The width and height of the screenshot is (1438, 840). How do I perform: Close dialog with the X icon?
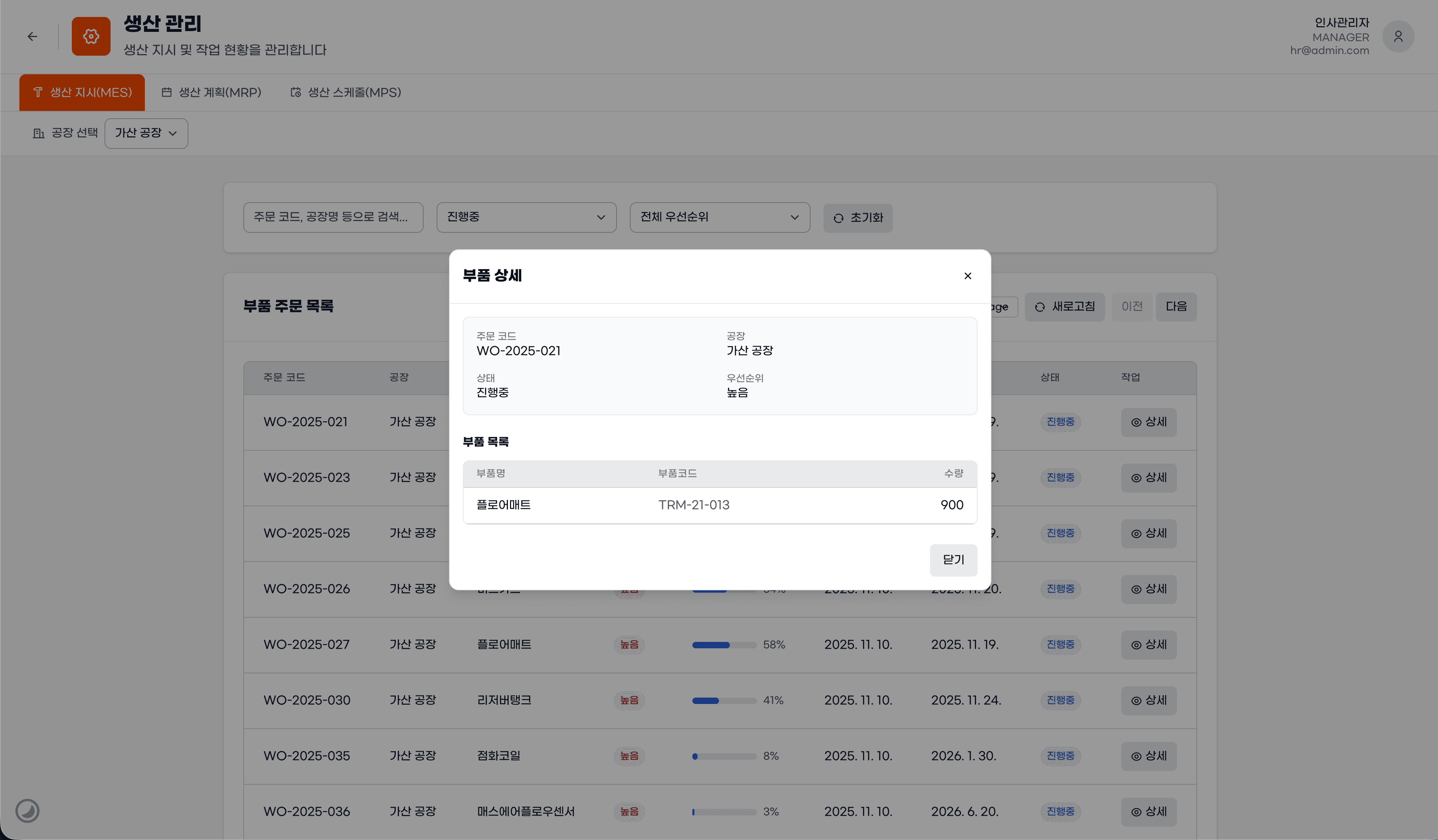click(967, 276)
